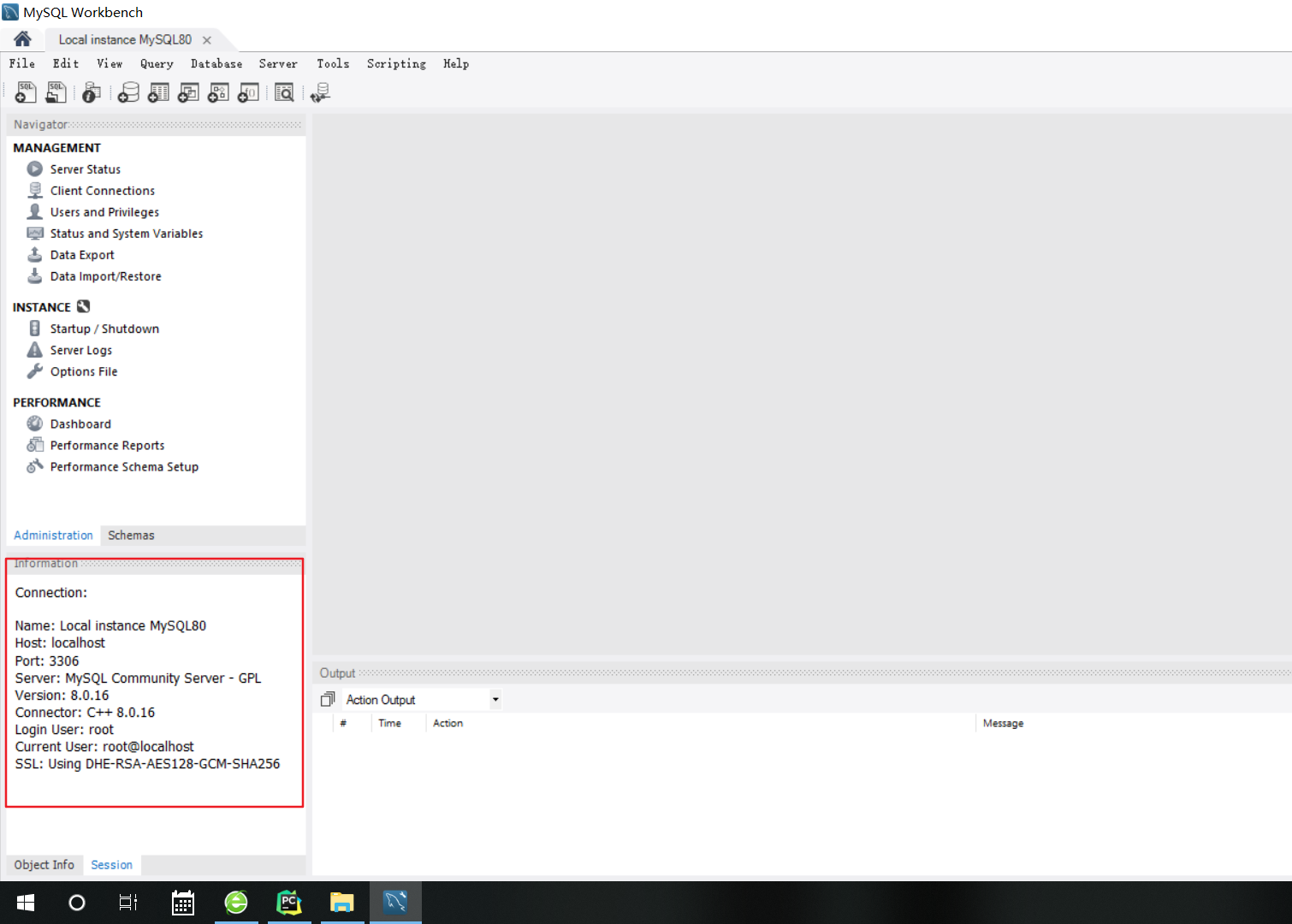1292x924 pixels.
Task: Create a new function using toolbar icon
Action: click(x=248, y=92)
